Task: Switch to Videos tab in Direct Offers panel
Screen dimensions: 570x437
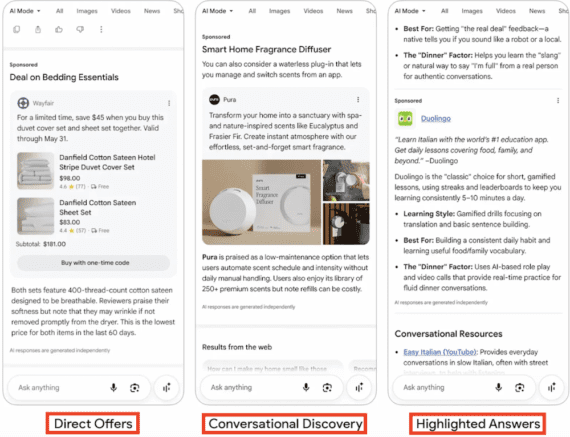Action: 121,11
